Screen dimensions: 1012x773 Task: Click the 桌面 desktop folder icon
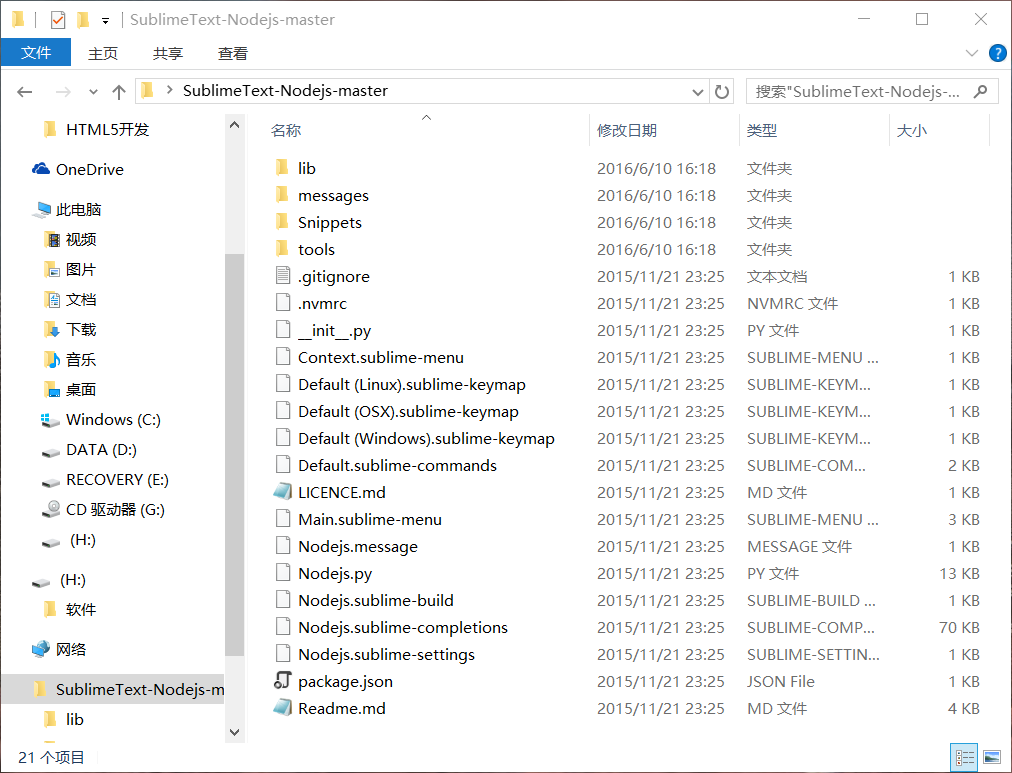(x=52, y=390)
